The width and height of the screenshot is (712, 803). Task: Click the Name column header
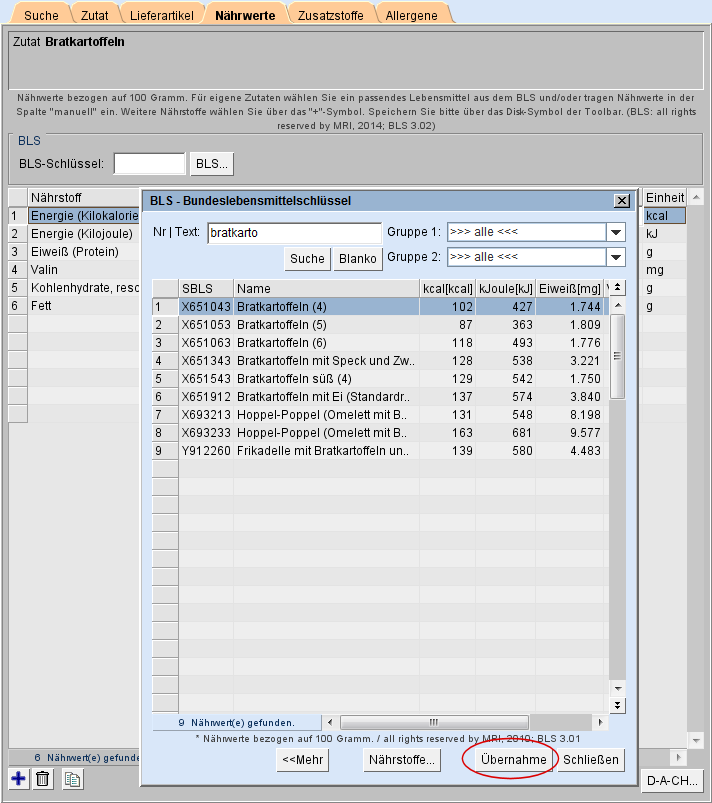(326, 288)
